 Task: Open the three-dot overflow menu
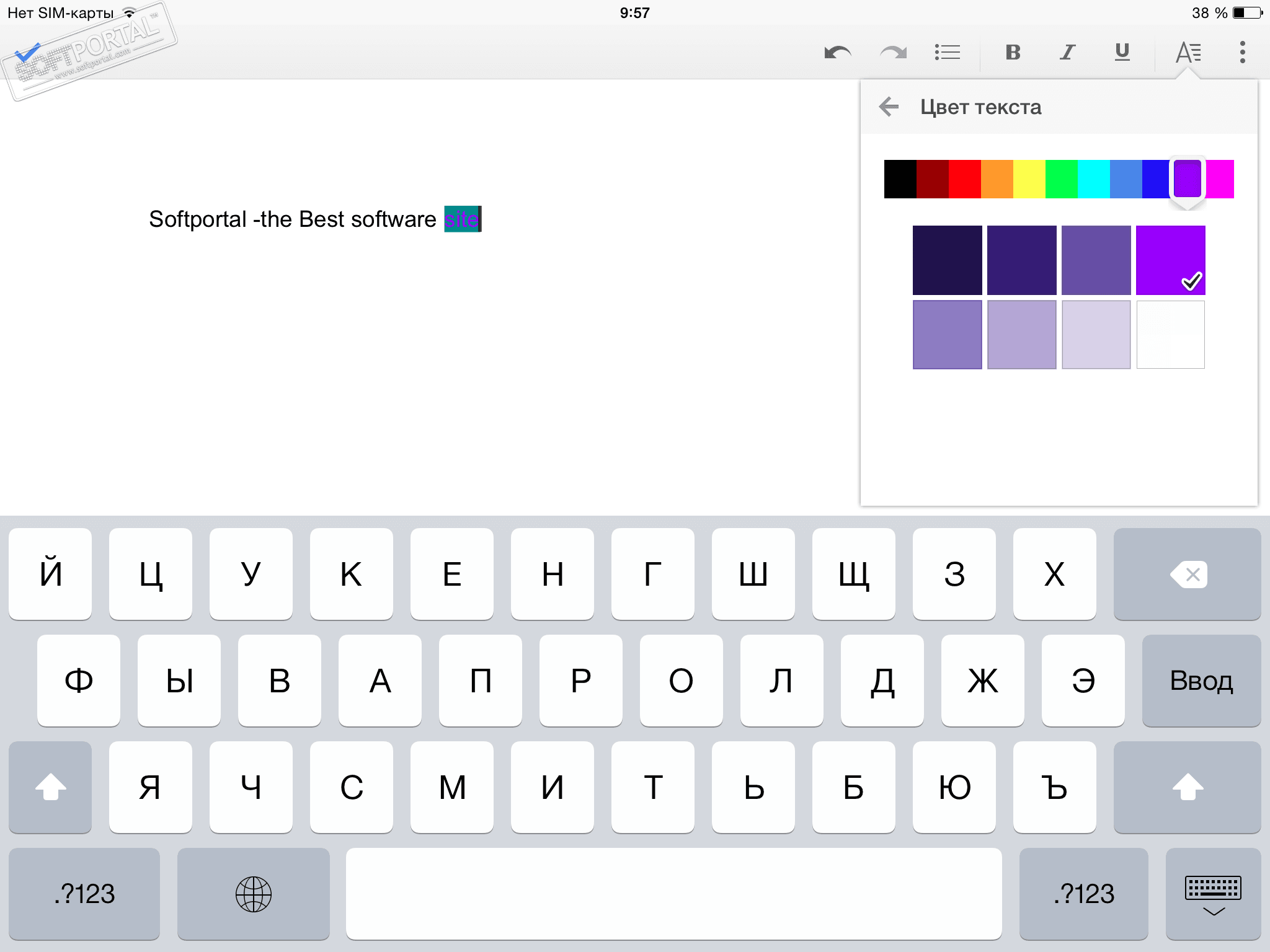click(1242, 53)
